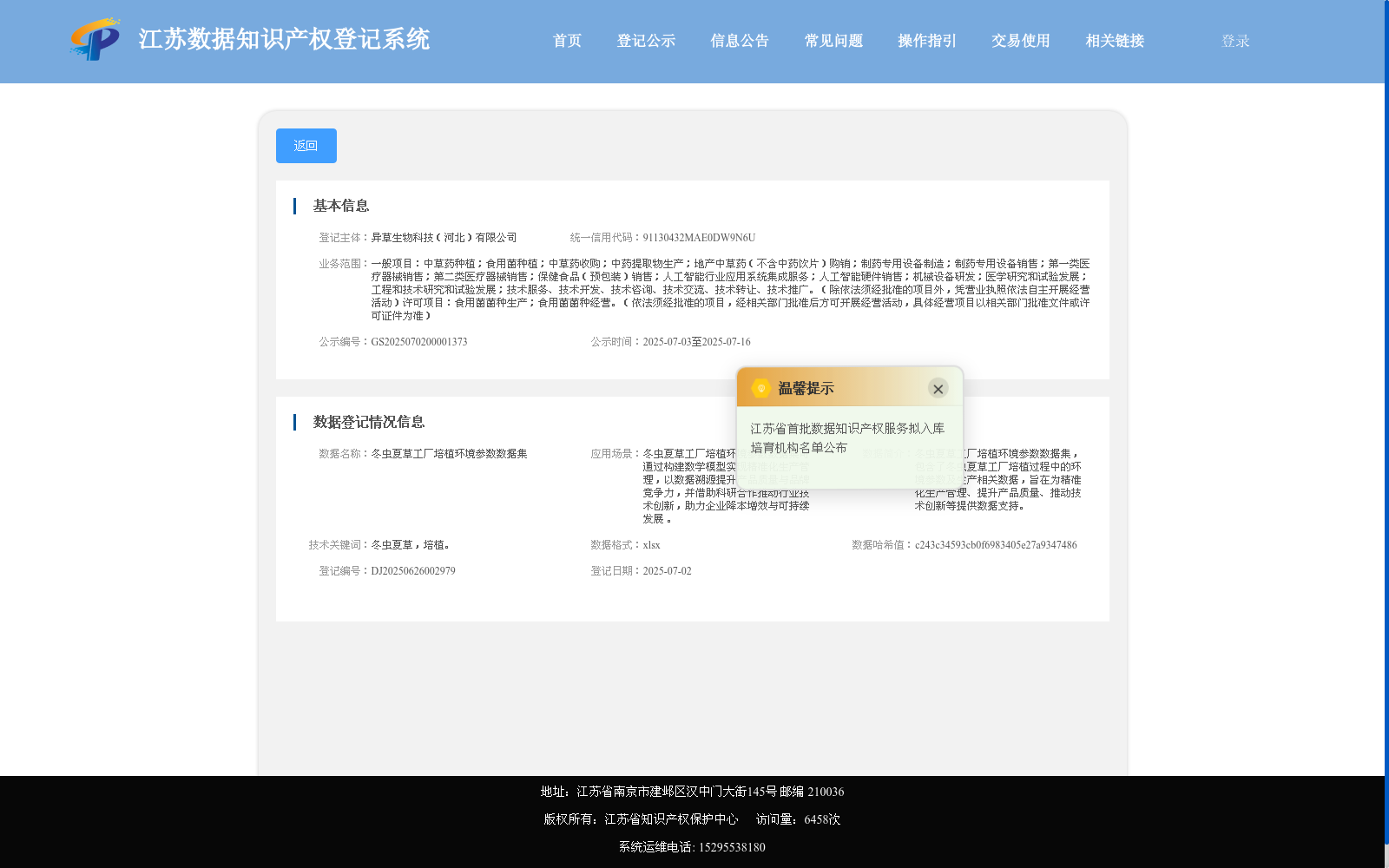The image size is (1389, 868).
Task: Click the 温馨提示 popup title
Action: [x=806, y=389]
